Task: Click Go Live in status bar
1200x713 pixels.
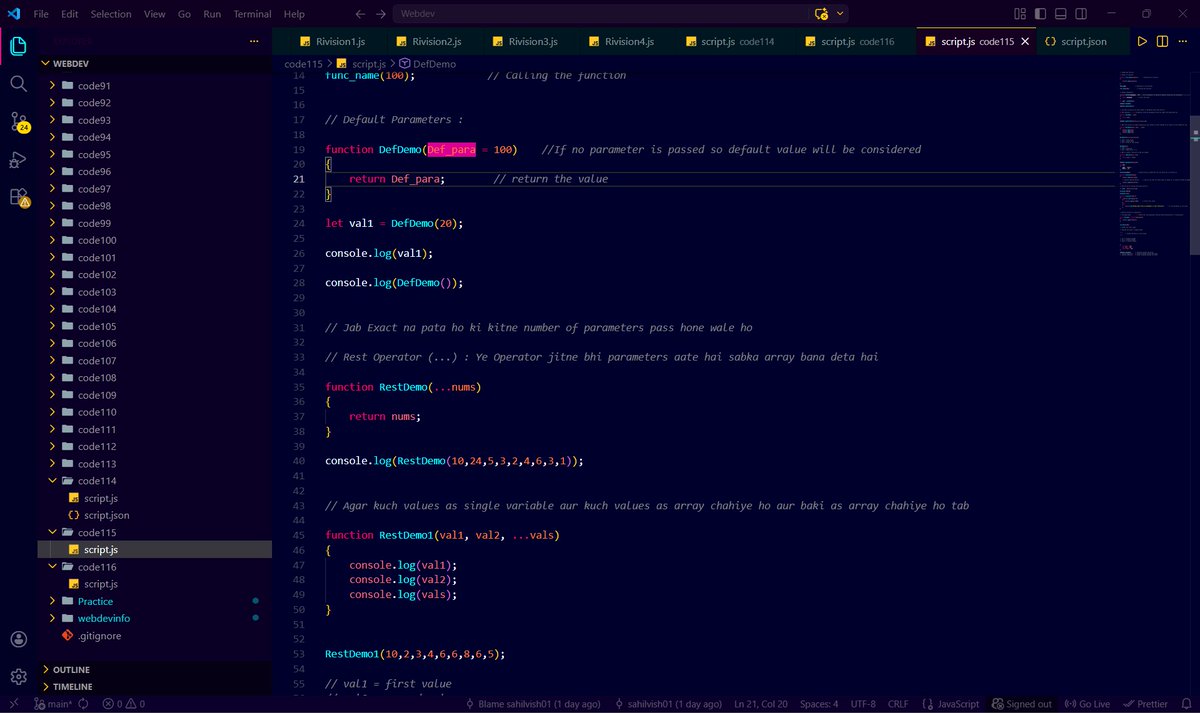Action: coord(1087,704)
